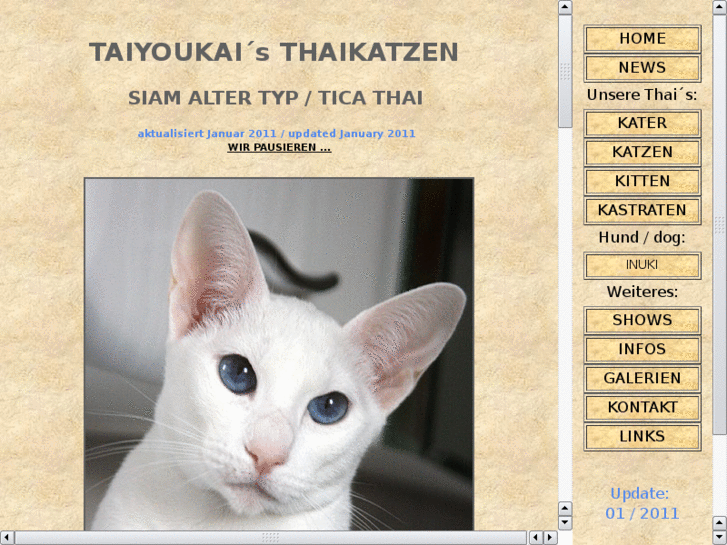Click the 'Update: 01 / 2011' text
Screen dimensions: 727x545
(642, 503)
